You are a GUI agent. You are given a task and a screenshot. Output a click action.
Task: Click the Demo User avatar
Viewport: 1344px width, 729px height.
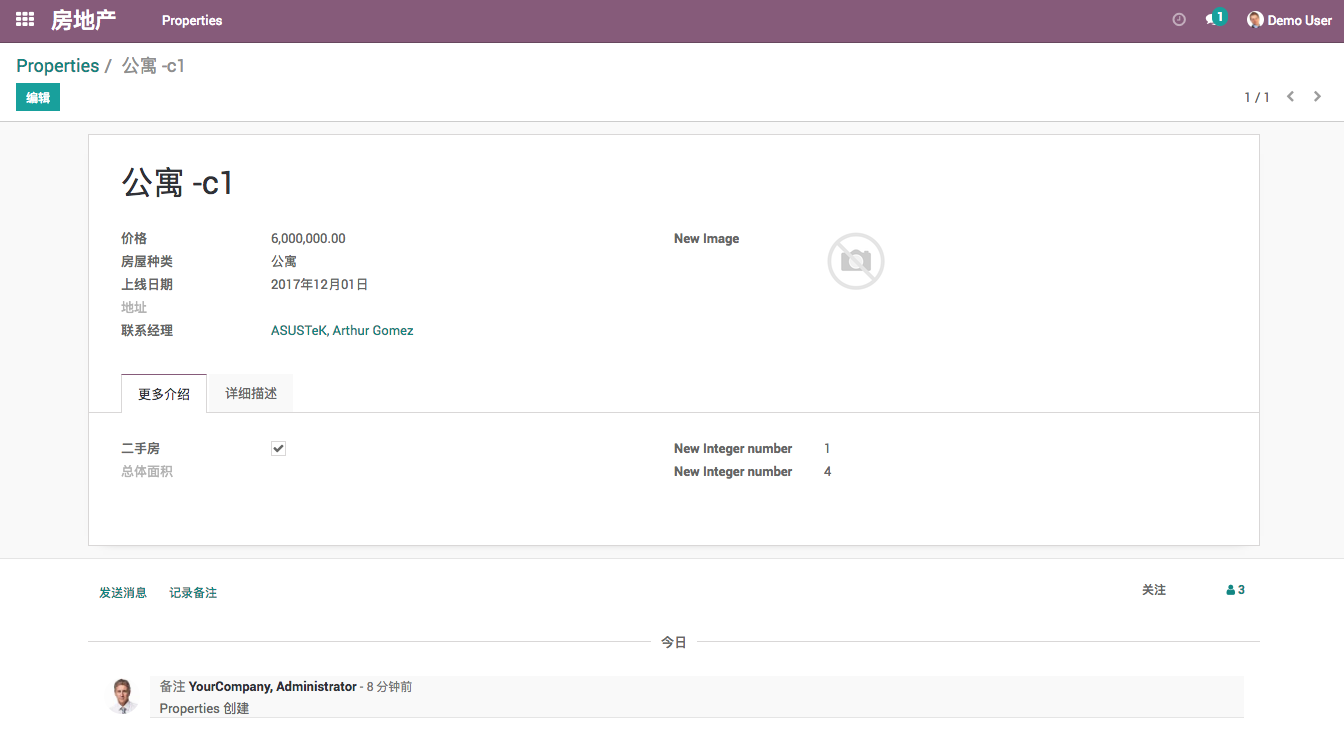point(1255,20)
